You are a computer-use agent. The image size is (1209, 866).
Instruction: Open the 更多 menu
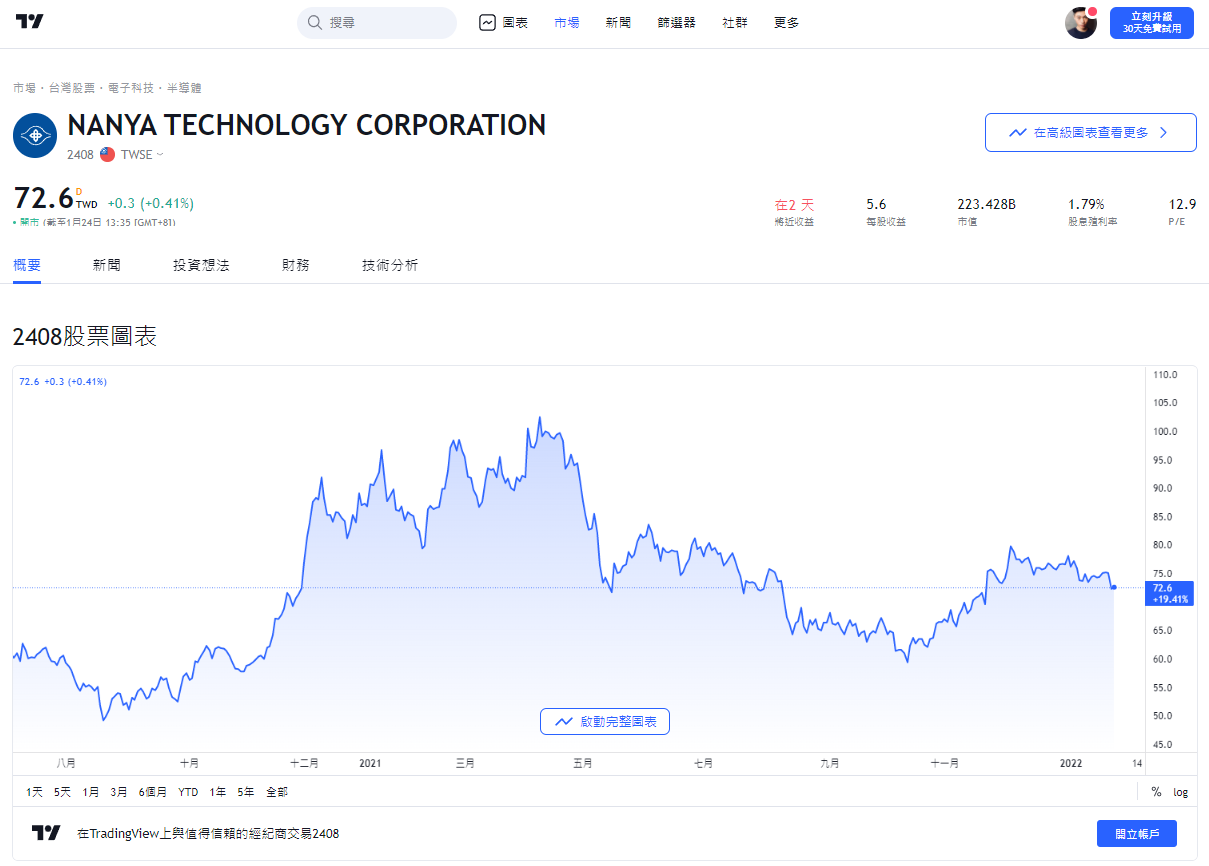coord(786,22)
